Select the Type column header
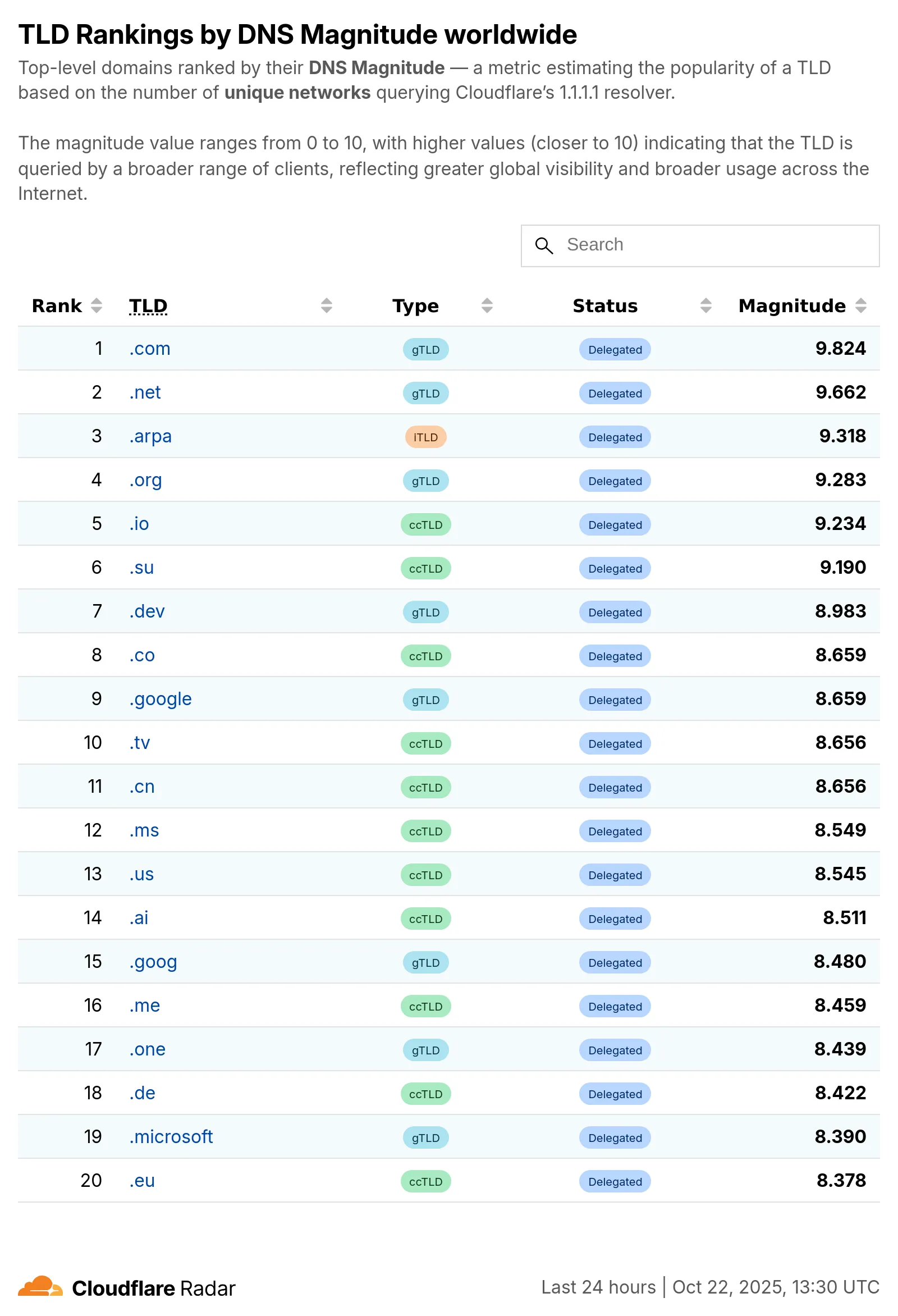This screenshot has width=898, height=1316. point(415,305)
